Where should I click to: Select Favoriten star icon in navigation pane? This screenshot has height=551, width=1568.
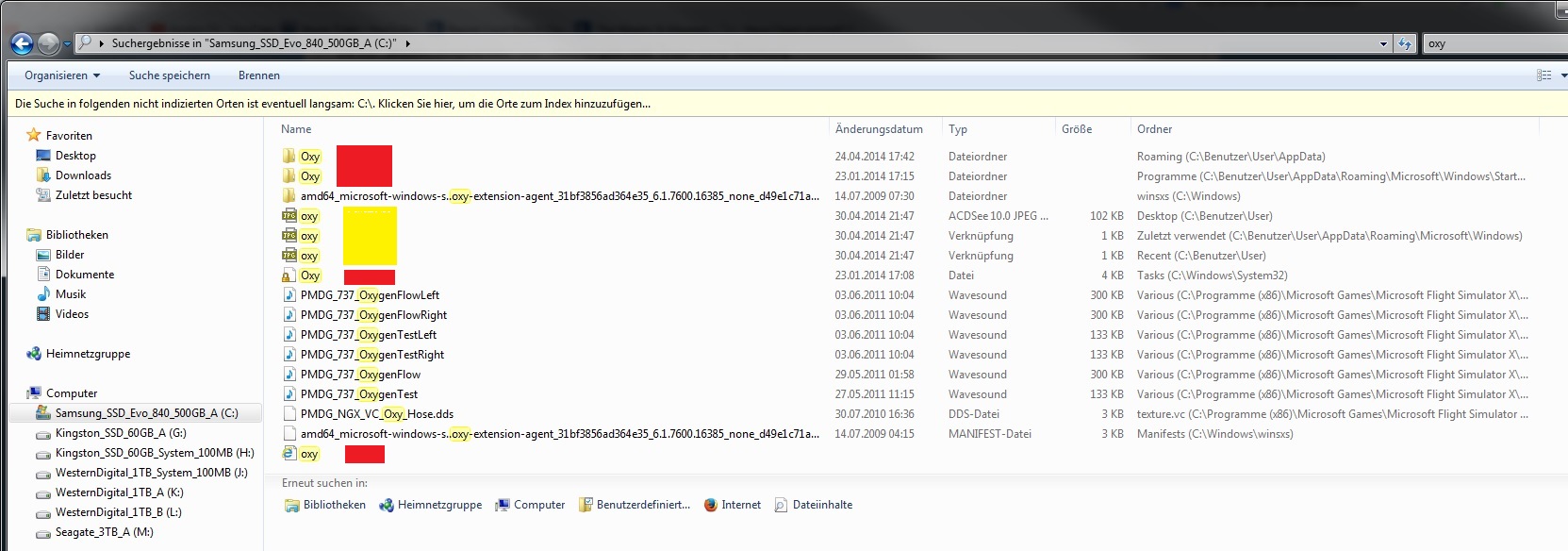(x=34, y=135)
